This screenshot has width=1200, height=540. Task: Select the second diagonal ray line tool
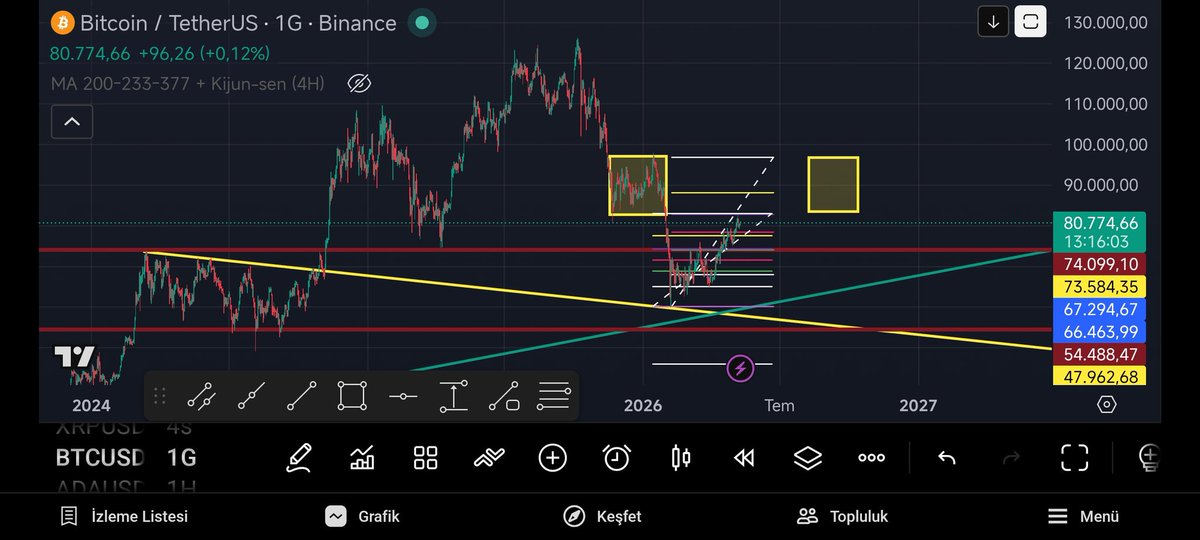point(252,397)
